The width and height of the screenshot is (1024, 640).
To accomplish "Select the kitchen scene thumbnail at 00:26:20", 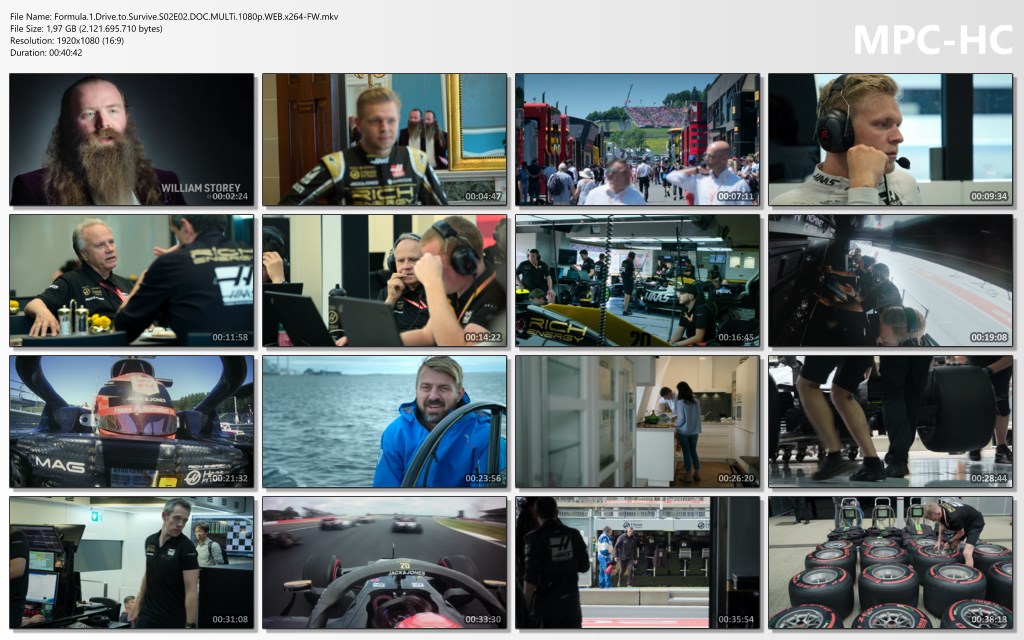I will pyautogui.click(x=637, y=421).
